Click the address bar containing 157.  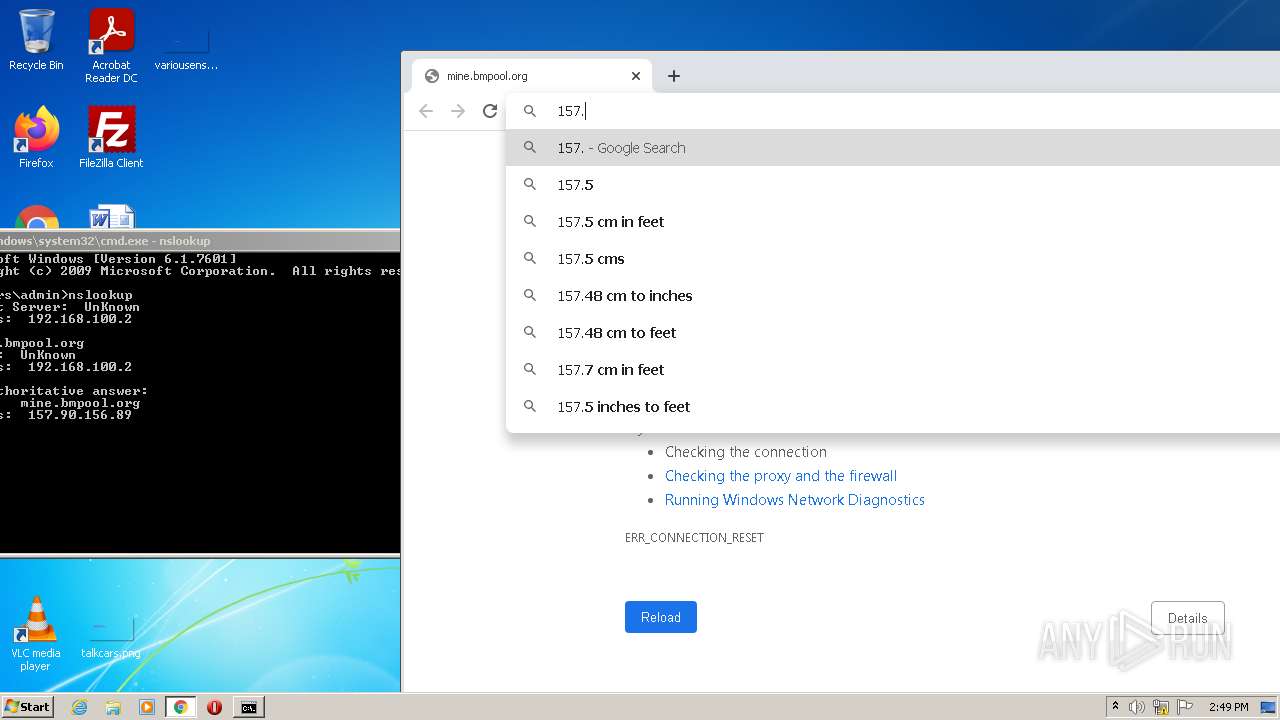point(893,111)
